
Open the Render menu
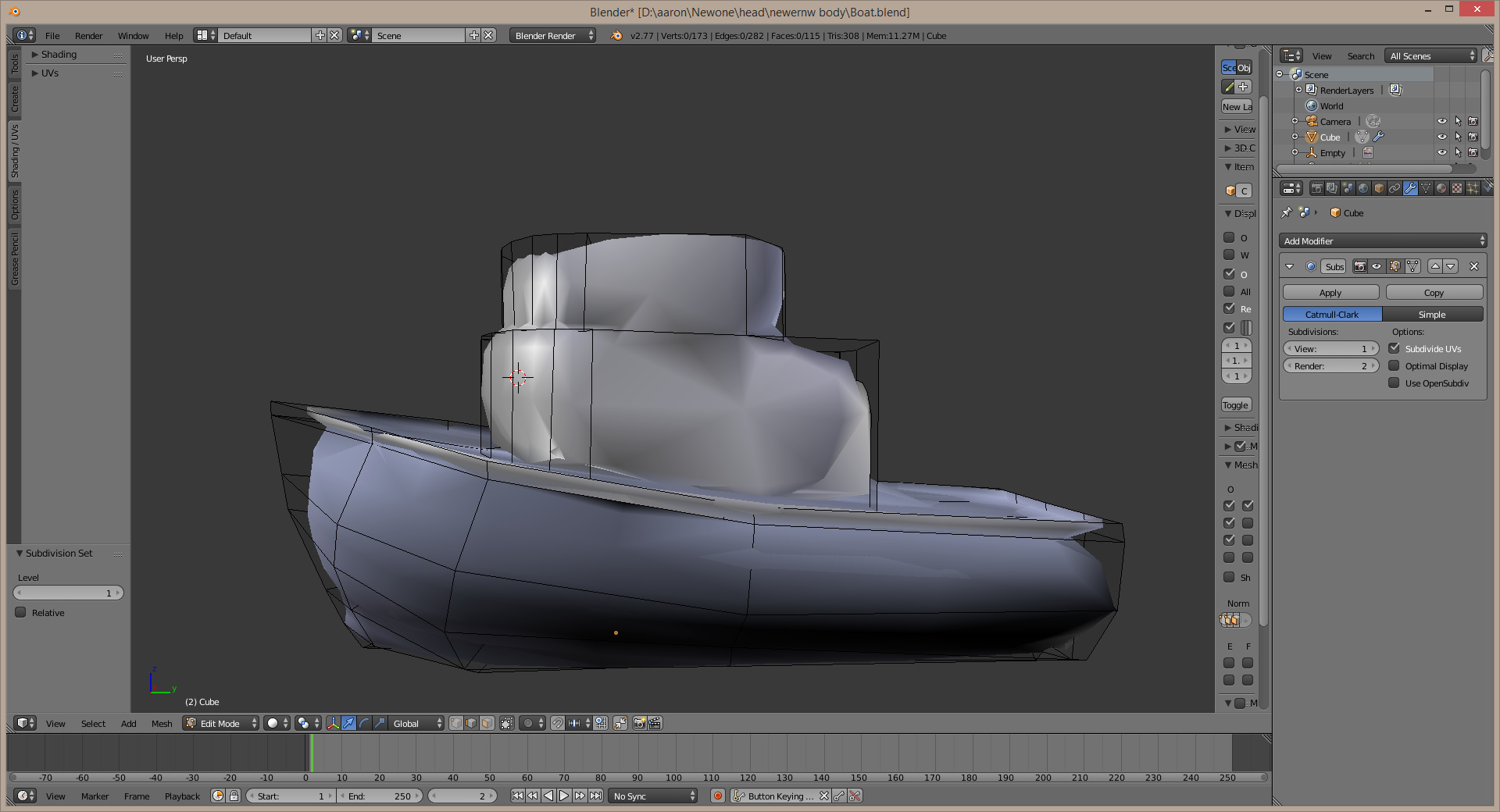pyautogui.click(x=88, y=35)
